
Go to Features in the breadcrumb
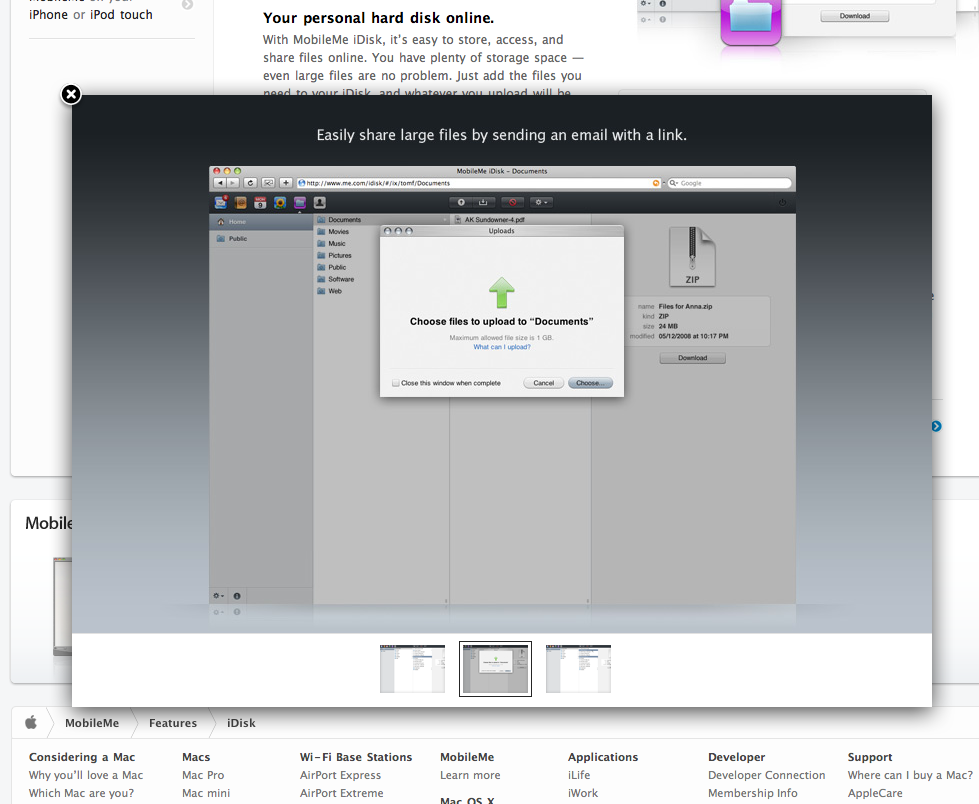[x=173, y=723]
